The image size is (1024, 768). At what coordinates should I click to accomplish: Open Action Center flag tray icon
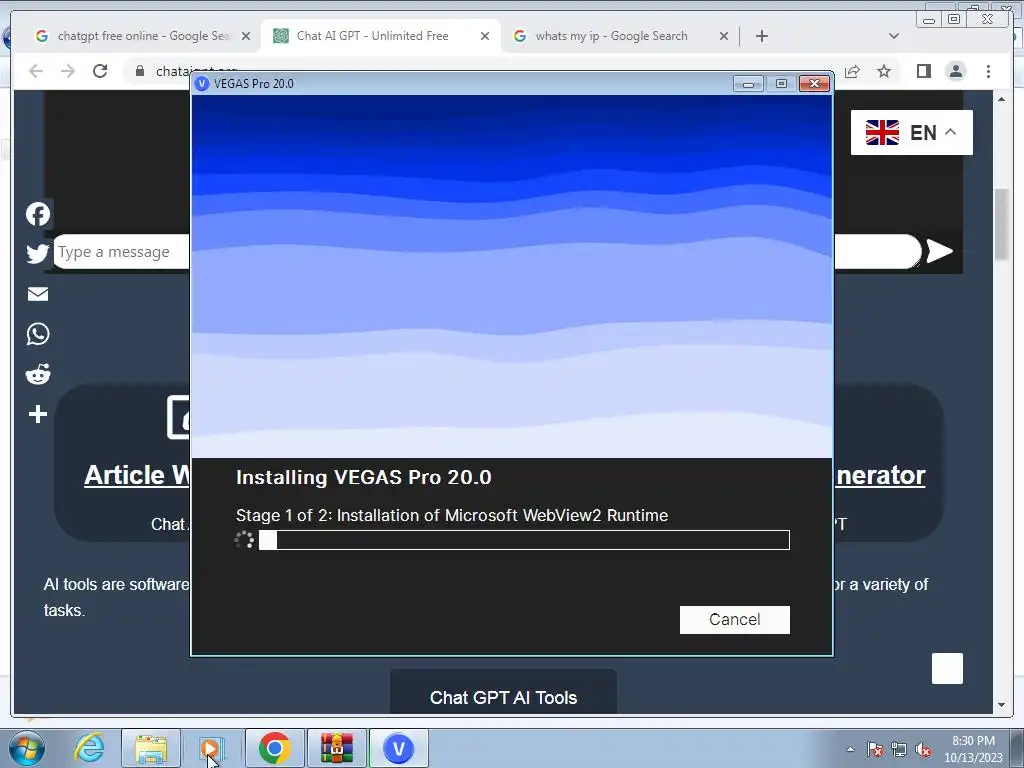pyautogui.click(x=874, y=749)
